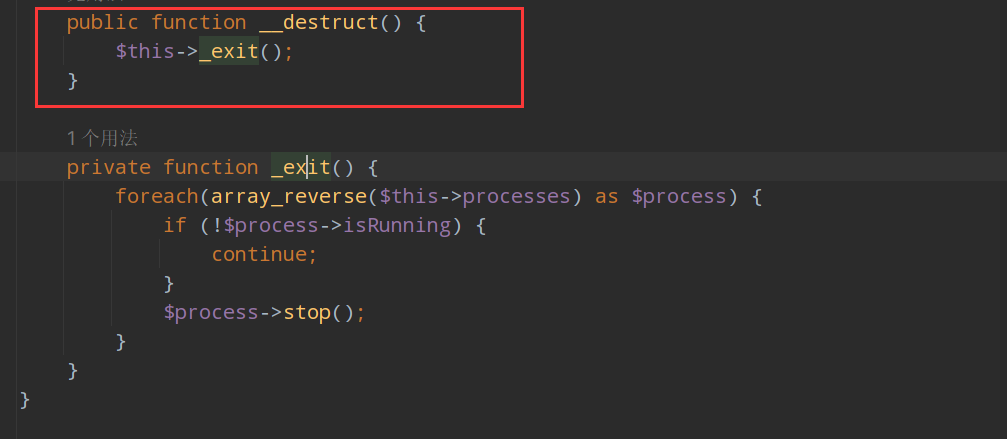Image resolution: width=1007 pixels, height=439 pixels.
Task: Click the _exit() call inside __destruct
Action: (x=228, y=51)
